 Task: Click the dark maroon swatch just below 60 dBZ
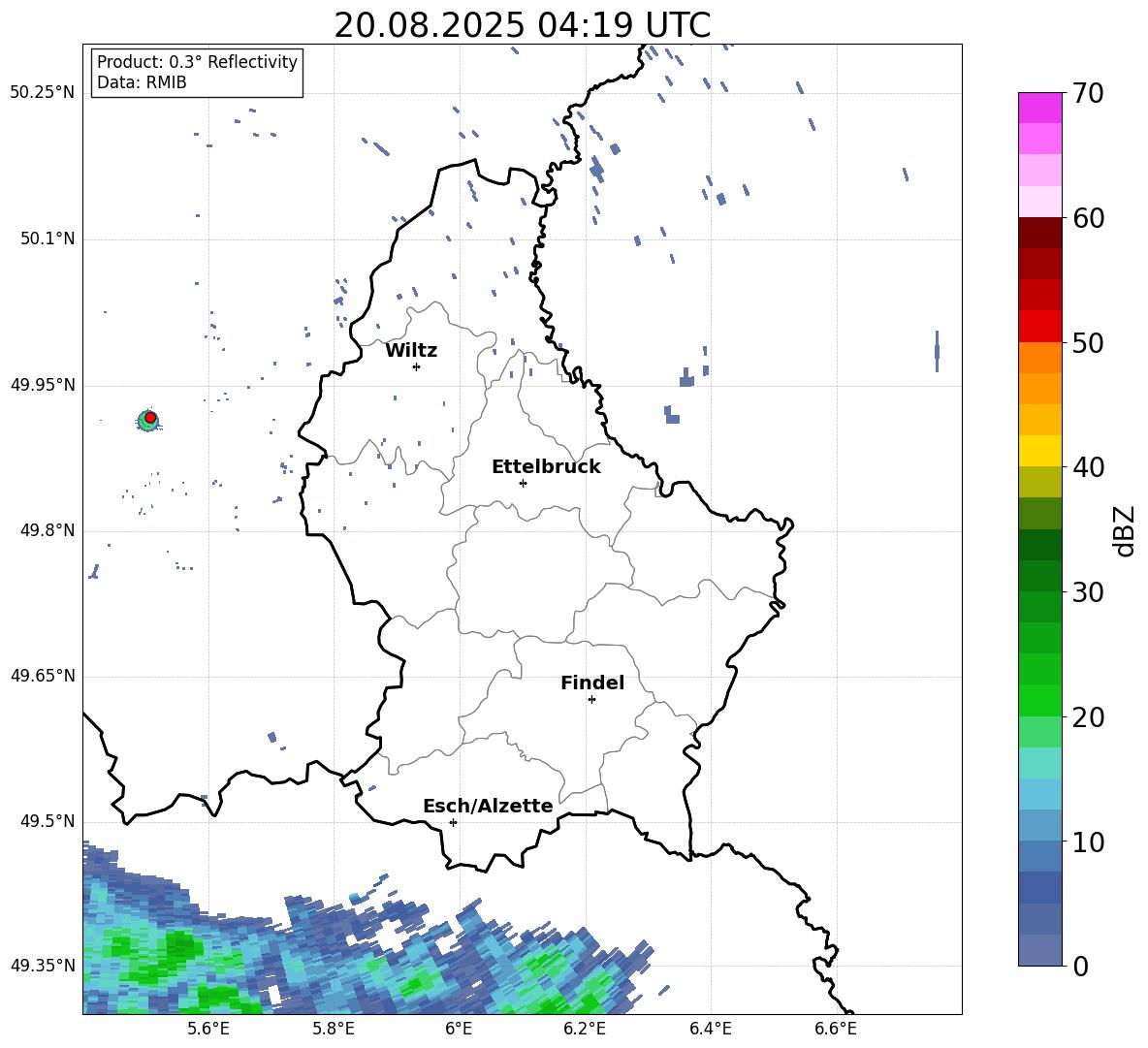1040,233
